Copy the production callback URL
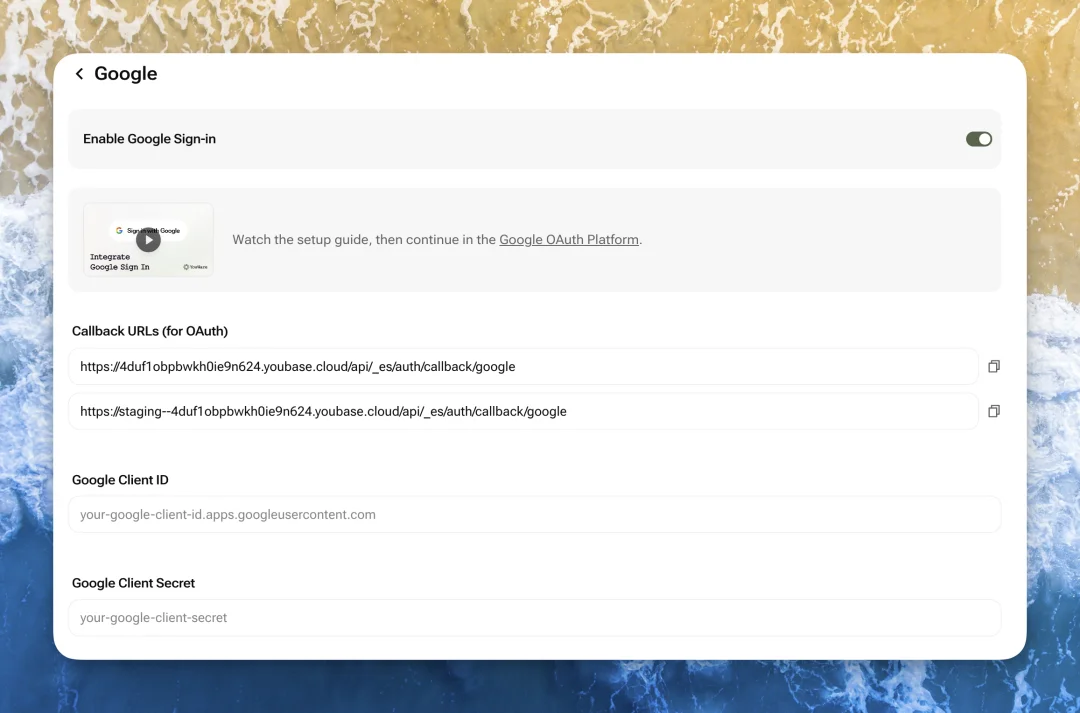Viewport: 1080px width, 713px height. pyautogui.click(x=993, y=367)
